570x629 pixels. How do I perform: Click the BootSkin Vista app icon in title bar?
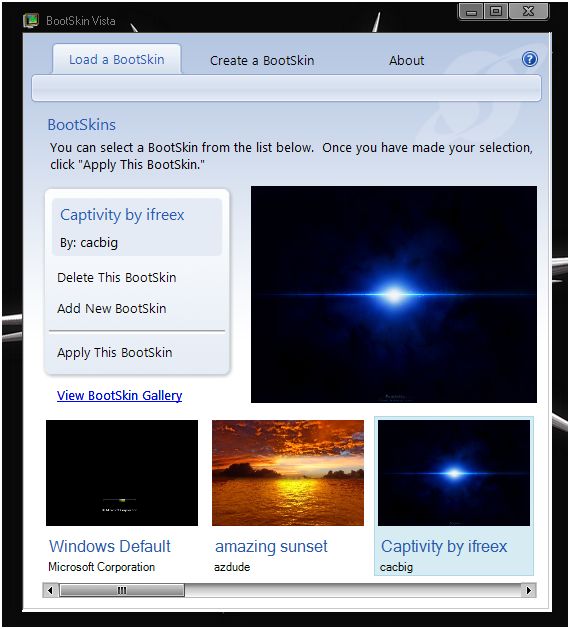tap(31, 20)
